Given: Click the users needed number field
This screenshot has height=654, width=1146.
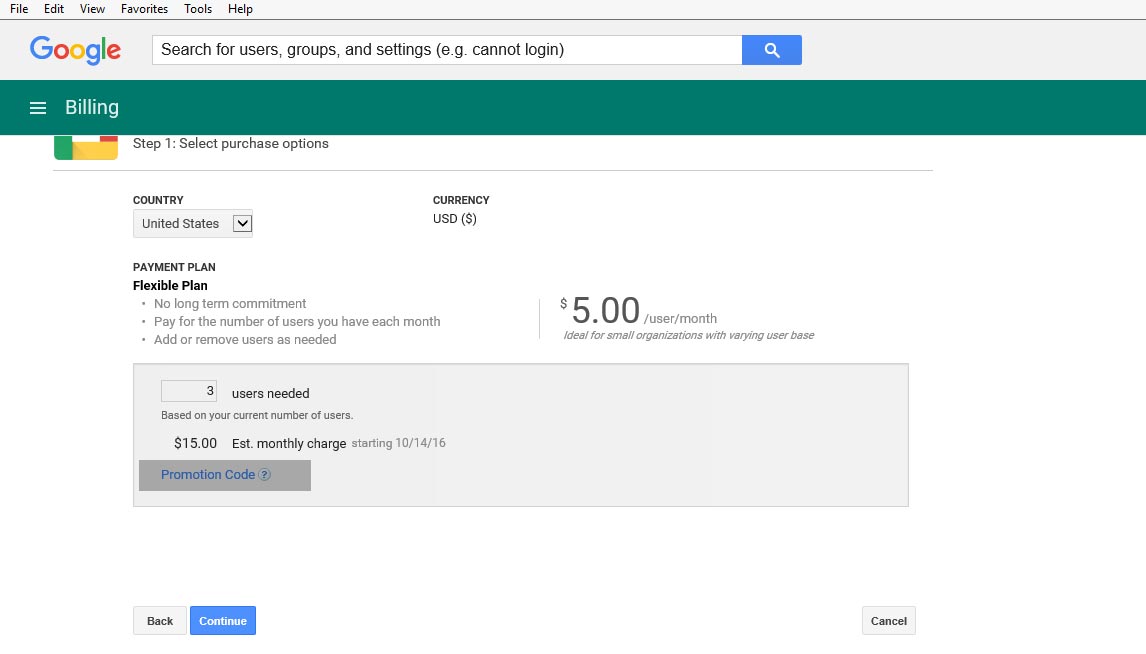Looking at the screenshot, I should (x=189, y=391).
